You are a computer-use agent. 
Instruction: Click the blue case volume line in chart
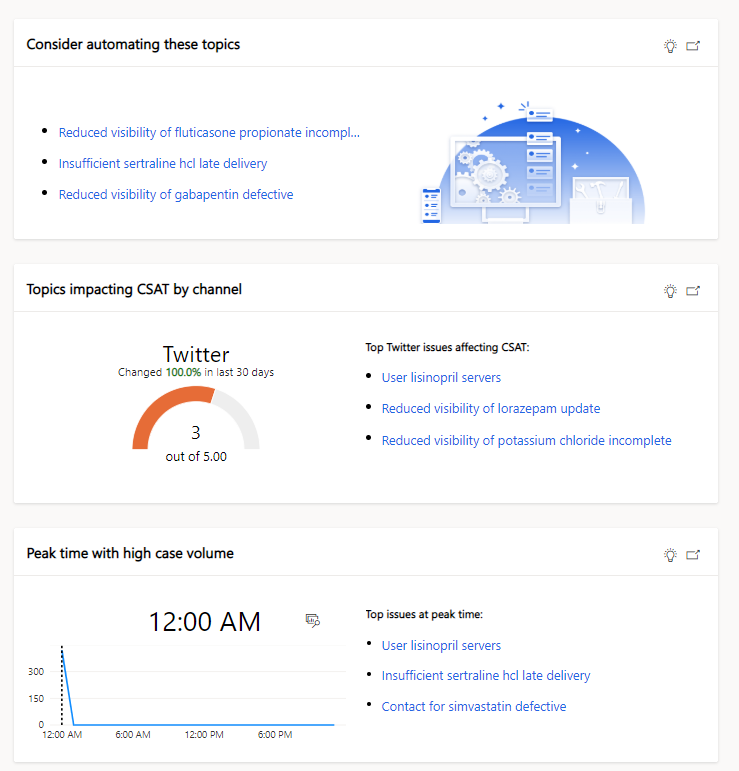pos(197,724)
